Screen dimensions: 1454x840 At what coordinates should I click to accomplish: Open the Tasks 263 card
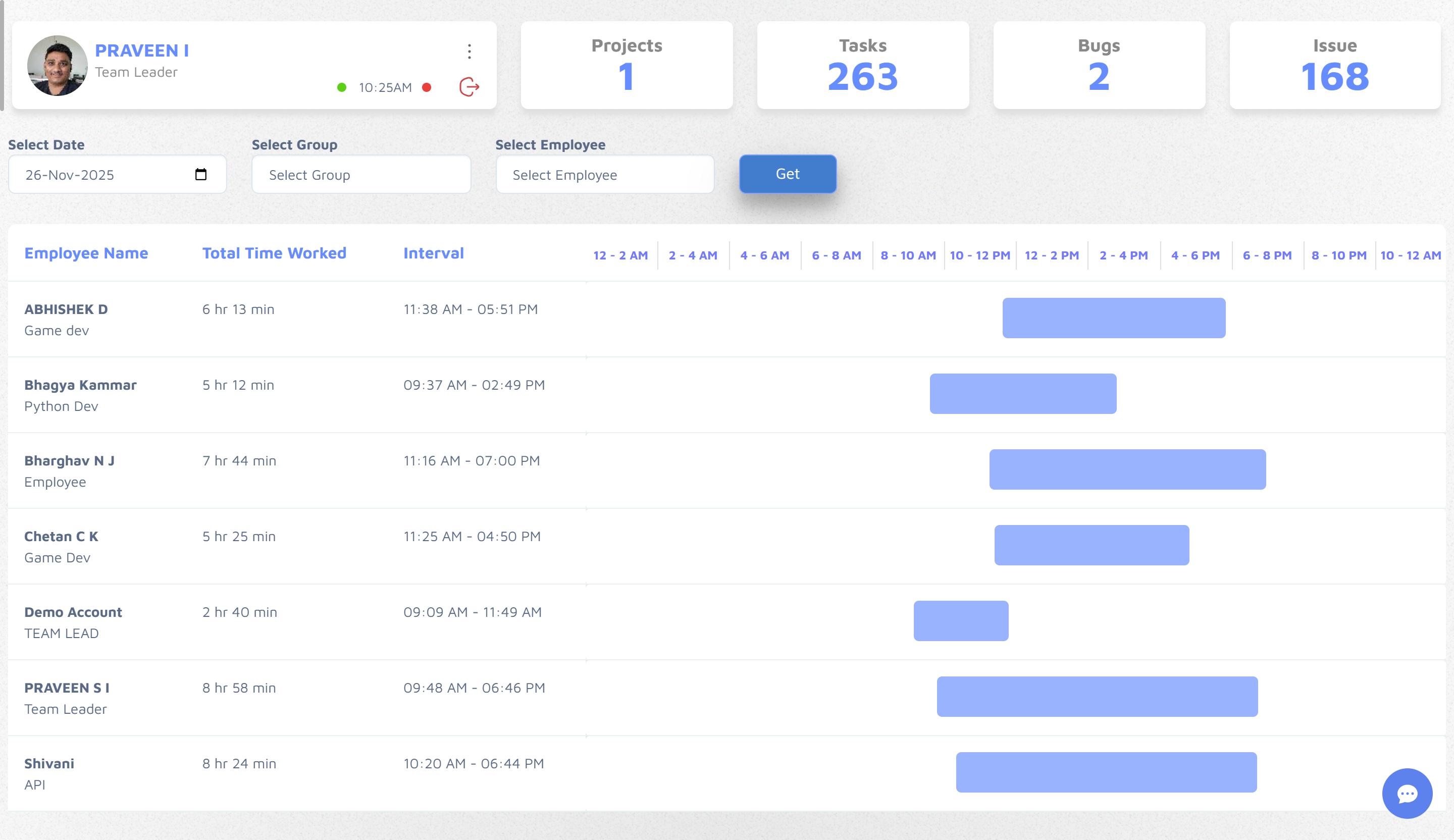pyautogui.click(x=863, y=65)
